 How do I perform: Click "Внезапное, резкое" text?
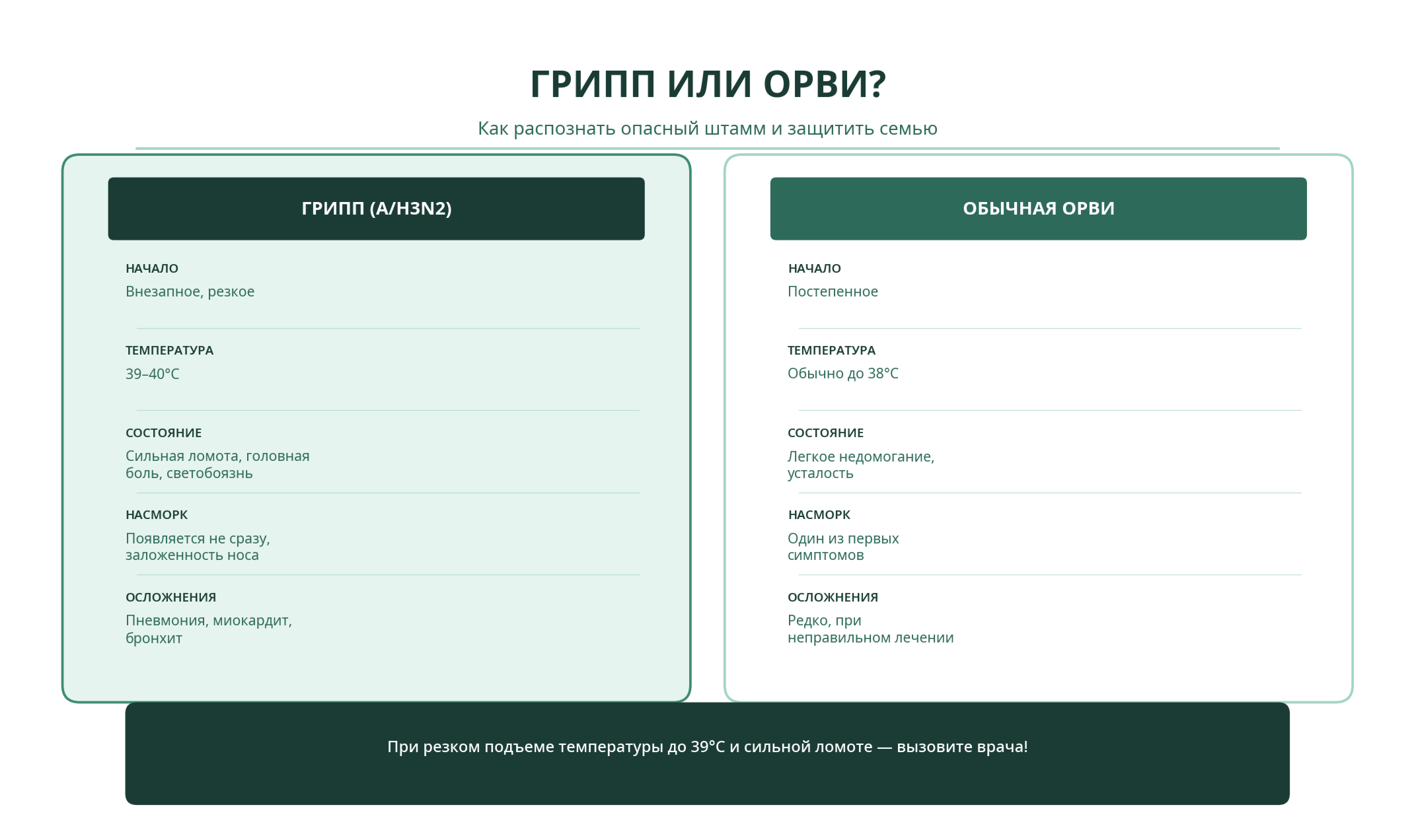click(x=190, y=291)
